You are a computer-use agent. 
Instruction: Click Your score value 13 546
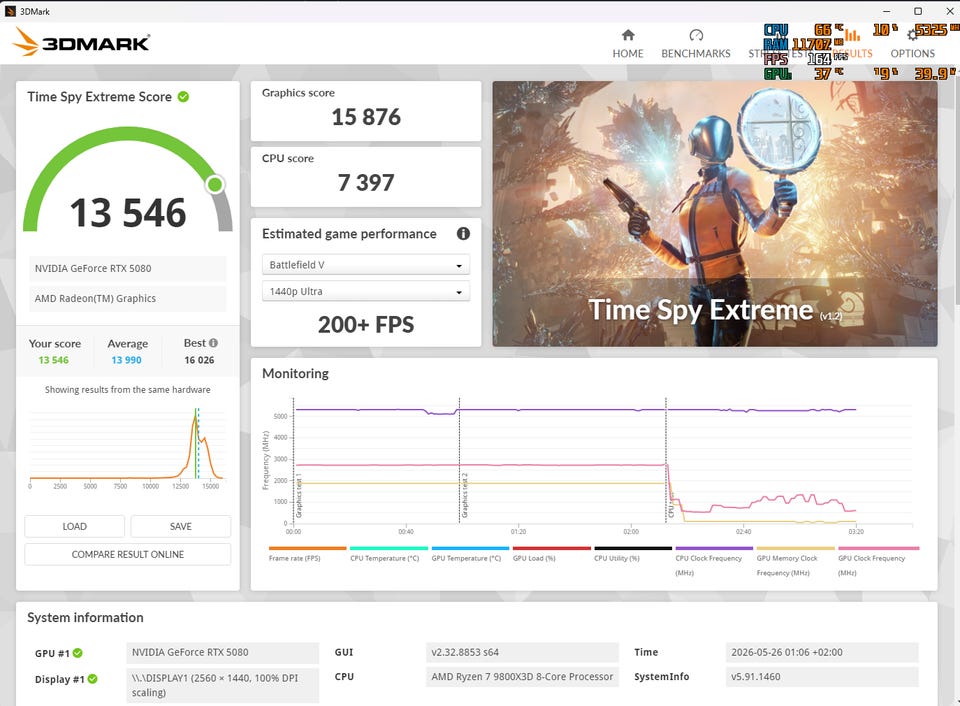(x=54, y=360)
